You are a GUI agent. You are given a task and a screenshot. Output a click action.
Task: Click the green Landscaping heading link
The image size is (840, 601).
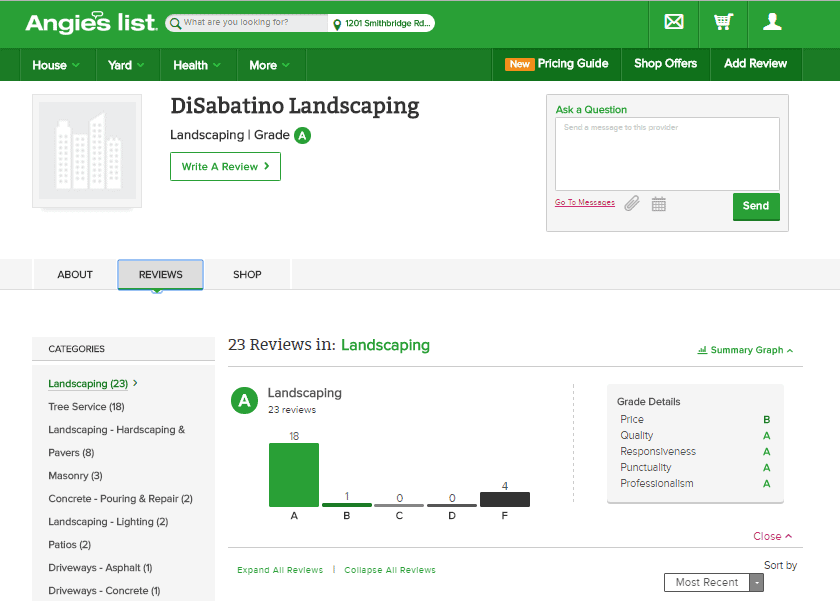pos(385,345)
